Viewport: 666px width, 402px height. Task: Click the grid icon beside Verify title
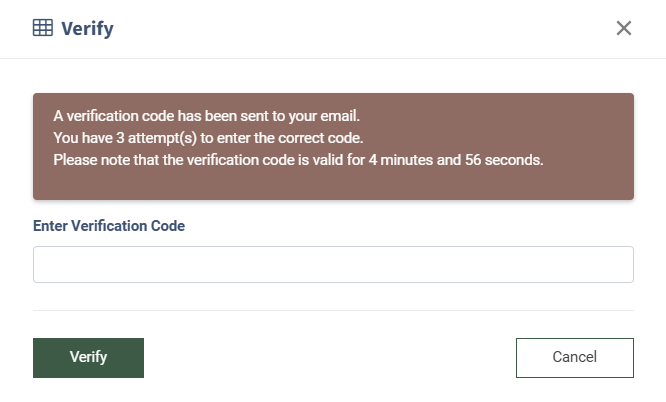point(43,28)
